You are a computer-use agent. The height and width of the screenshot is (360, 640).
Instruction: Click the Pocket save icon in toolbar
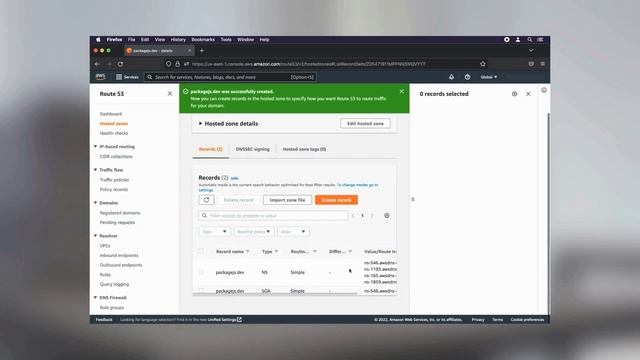coord(531,64)
